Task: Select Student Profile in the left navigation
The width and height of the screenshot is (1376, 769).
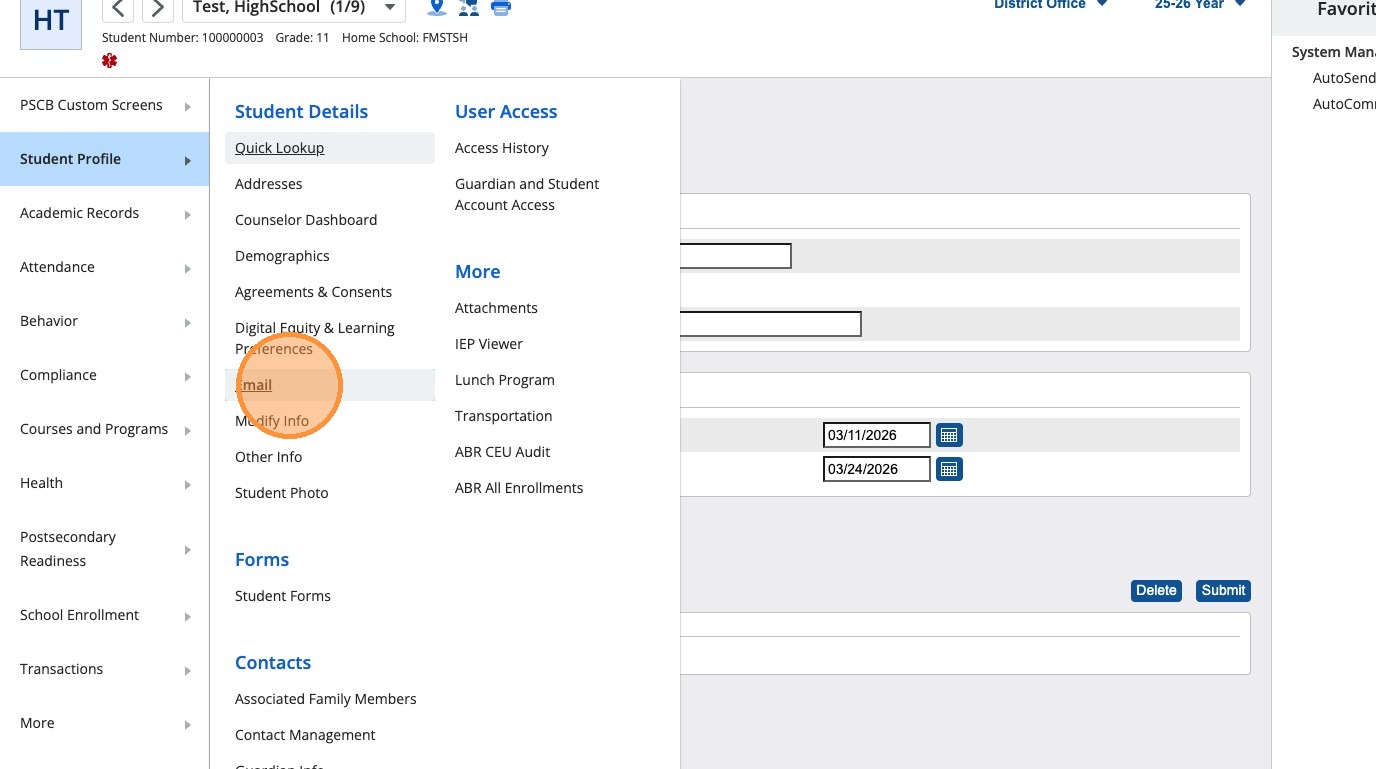Action: point(104,159)
